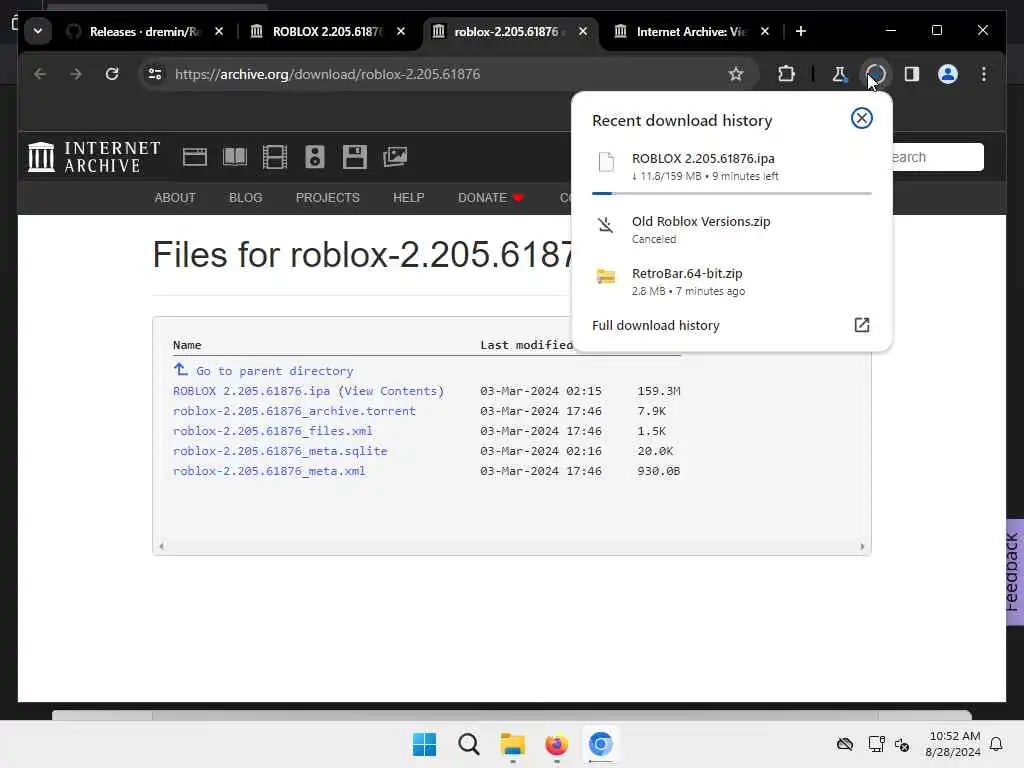Switch to the ROBLOX 2.205.61876 tab
Screen dimensions: 1024x768
(327, 31)
